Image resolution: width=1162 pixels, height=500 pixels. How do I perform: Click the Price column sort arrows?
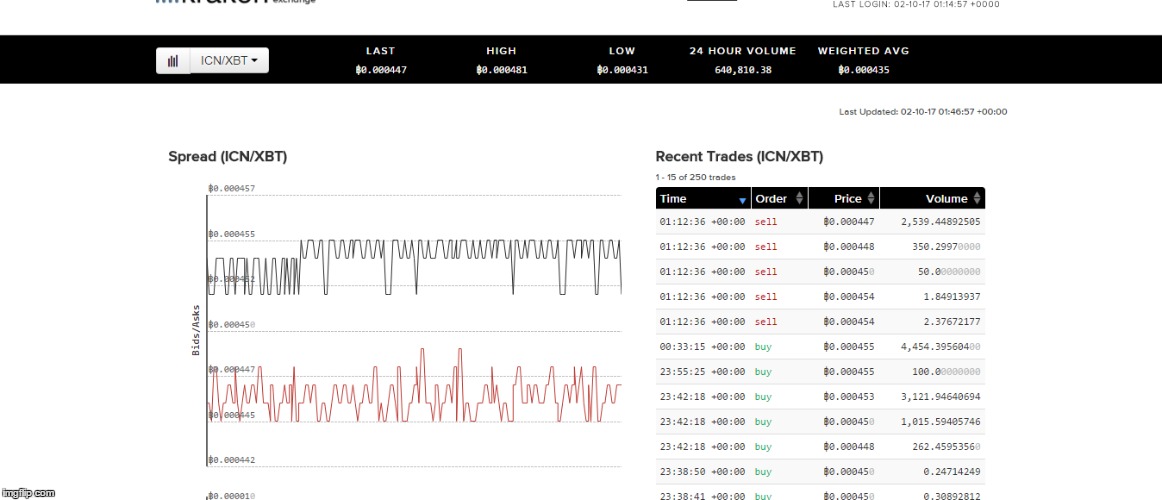pos(871,199)
